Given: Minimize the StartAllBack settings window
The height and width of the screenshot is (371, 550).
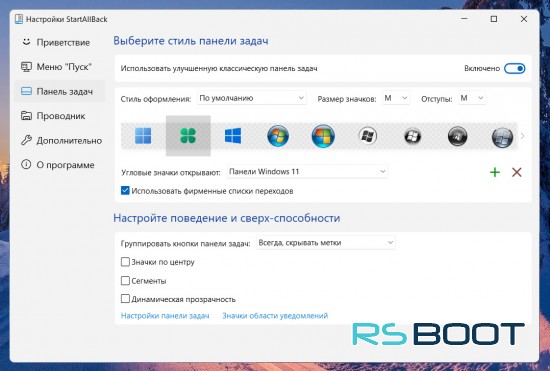Looking at the screenshot, I should point(464,19).
